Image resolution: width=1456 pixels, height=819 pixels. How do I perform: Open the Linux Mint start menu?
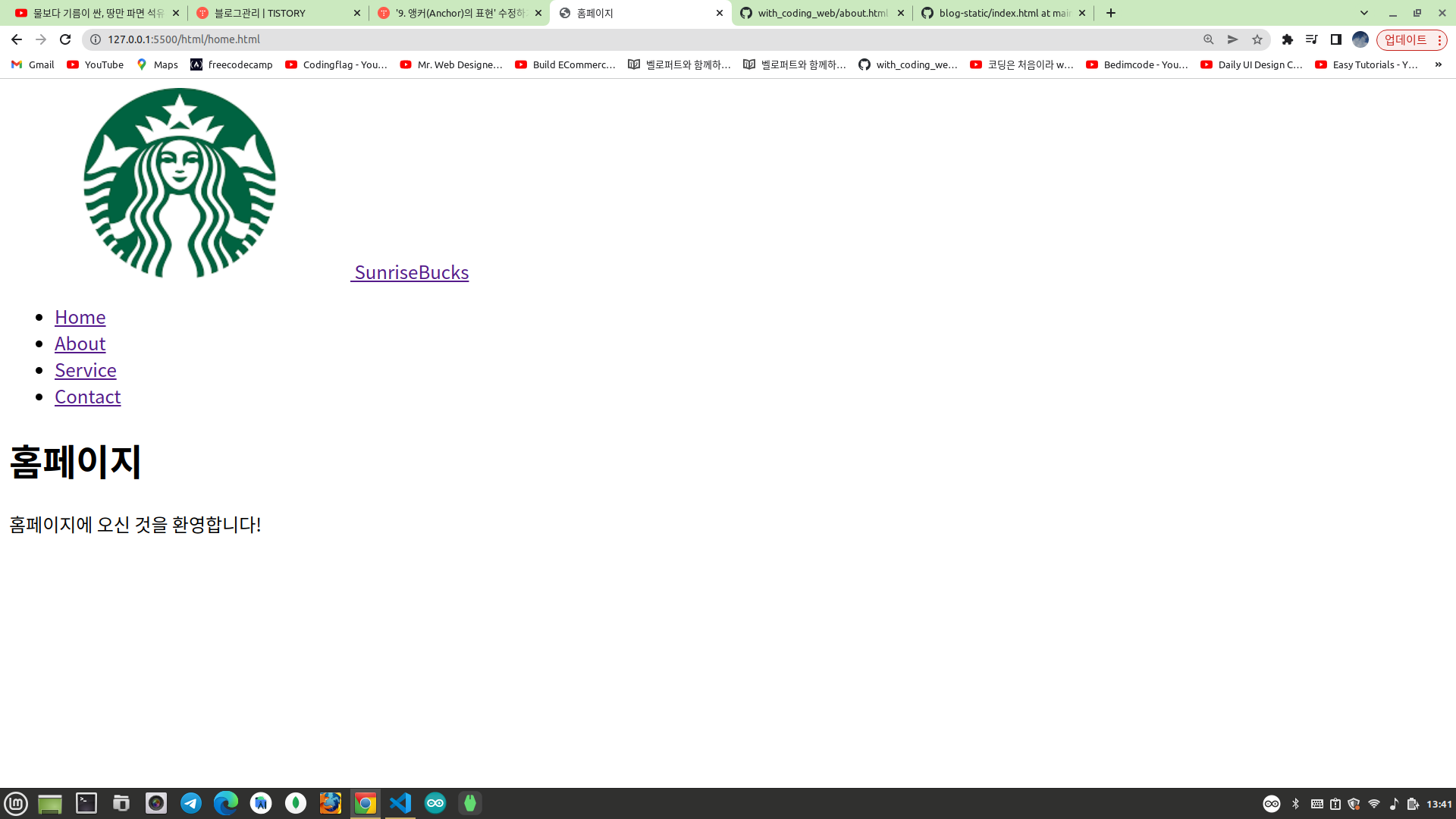(x=16, y=803)
